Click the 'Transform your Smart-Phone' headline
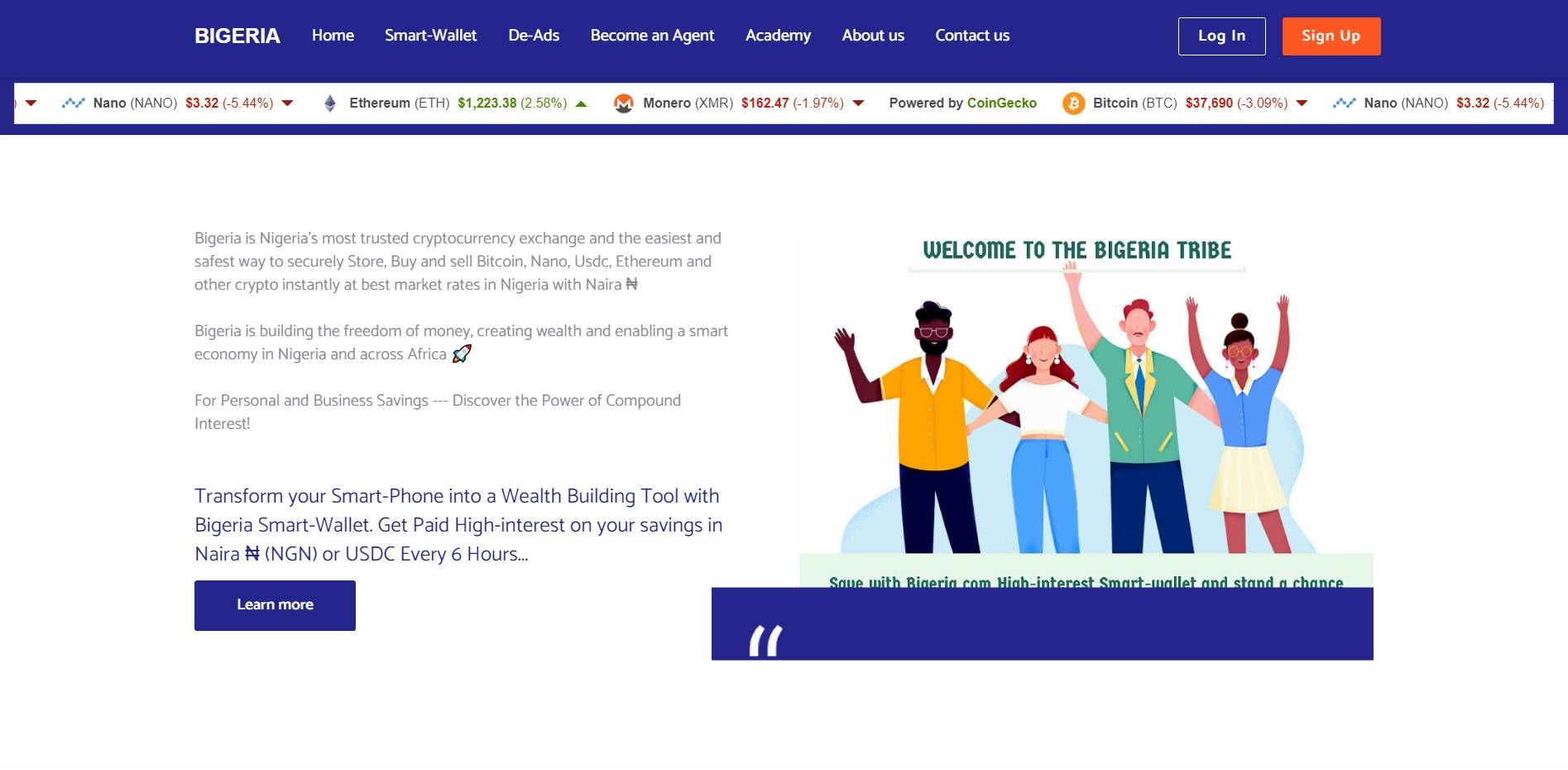This screenshot has height=770, width=1568. coord(458,525)
